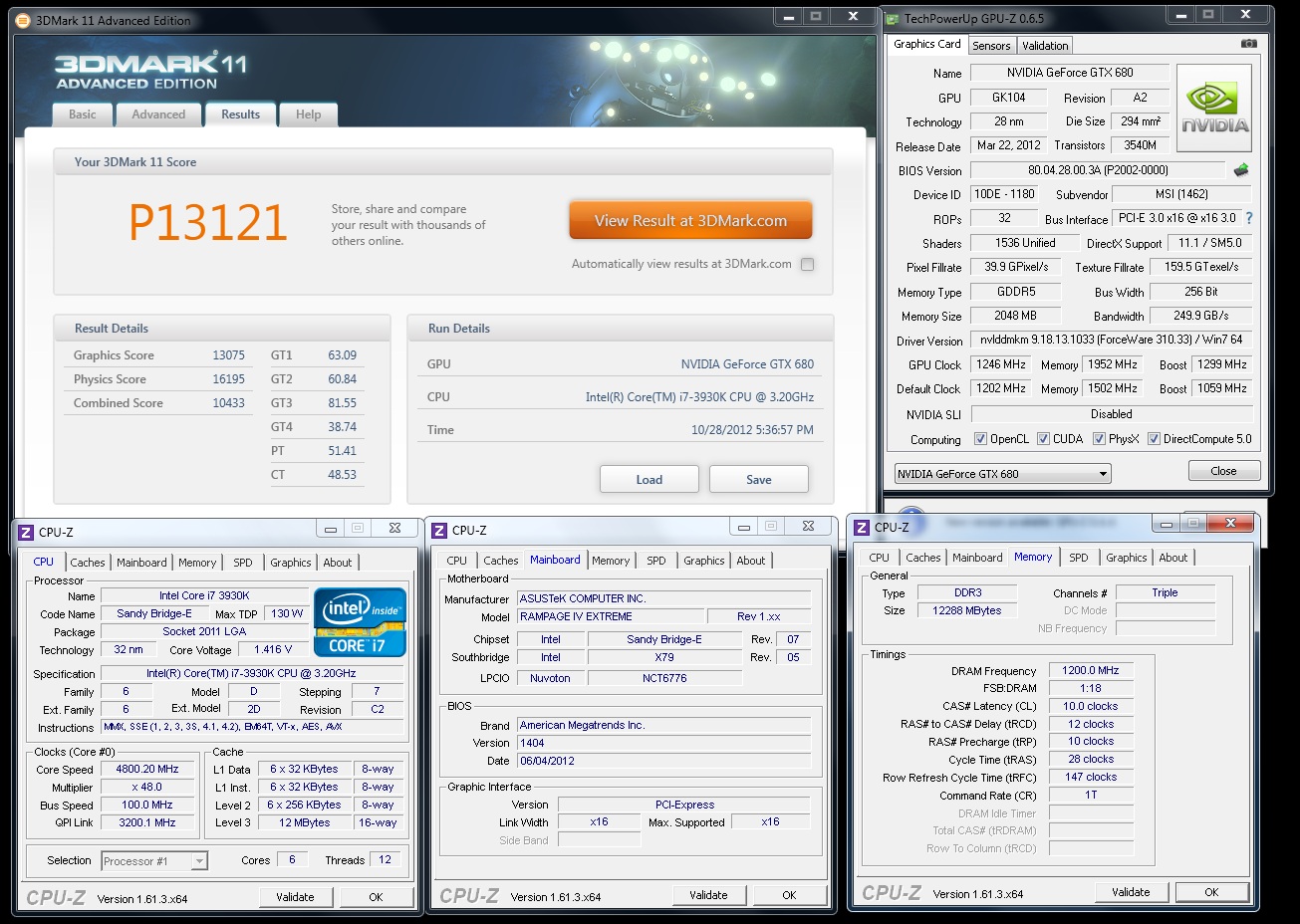
Task: Click the CPU-Z memory window title icon
Action: (x=862, y=528)
